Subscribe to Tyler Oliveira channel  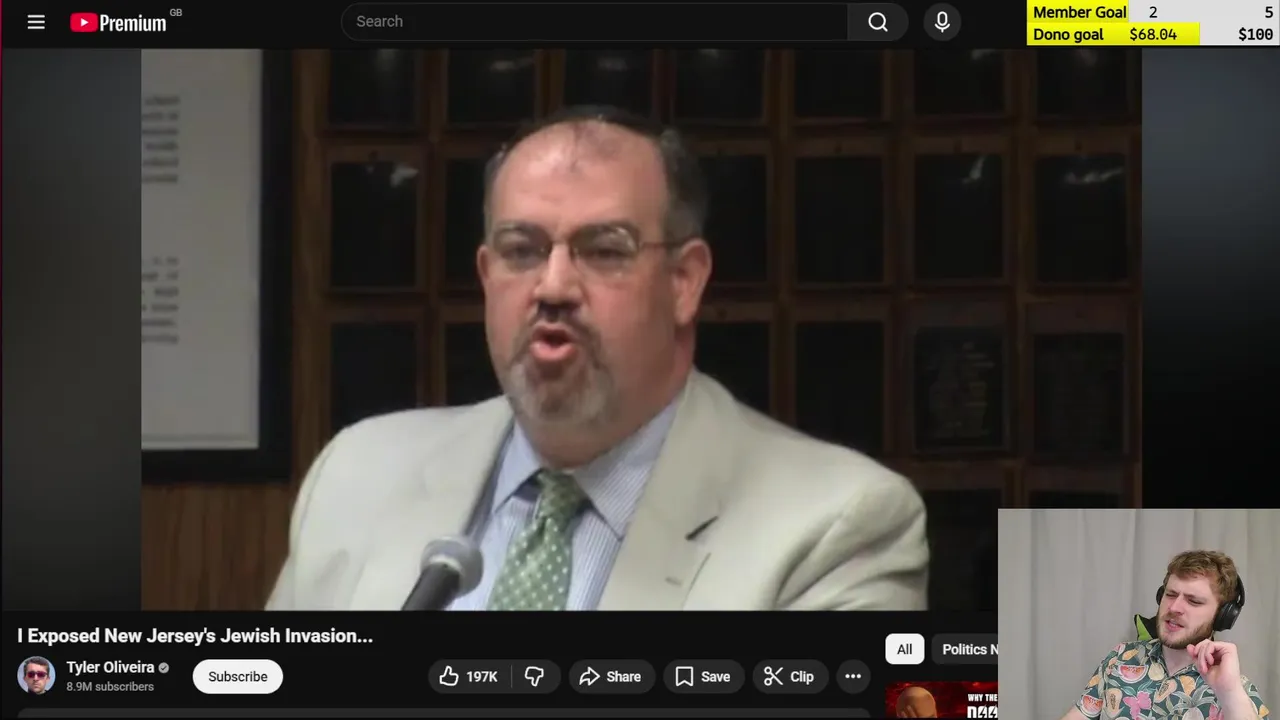[x=238, y=677]
